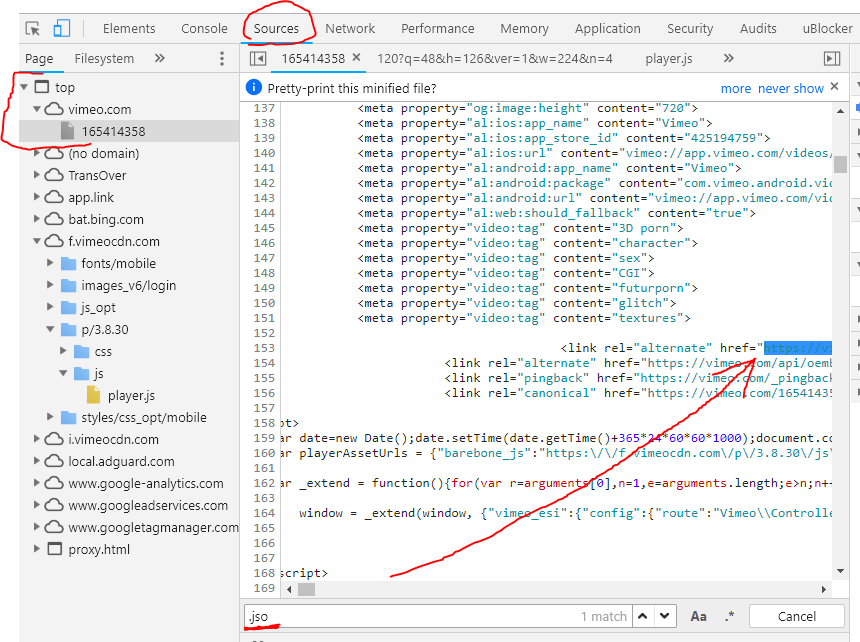
Task: Open the Memory tab
Action: tap(524, 29)
